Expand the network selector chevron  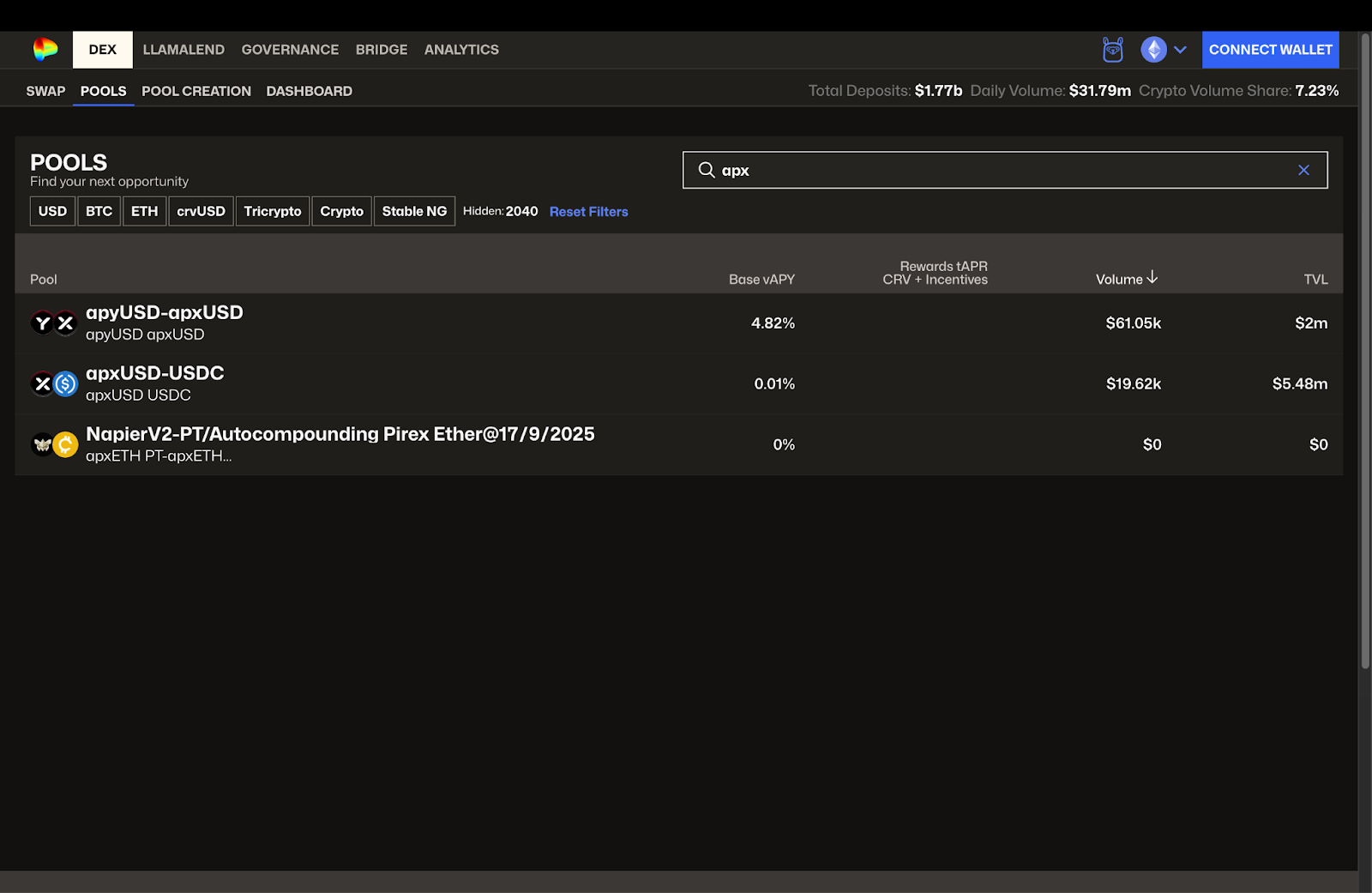point(1180,50)
